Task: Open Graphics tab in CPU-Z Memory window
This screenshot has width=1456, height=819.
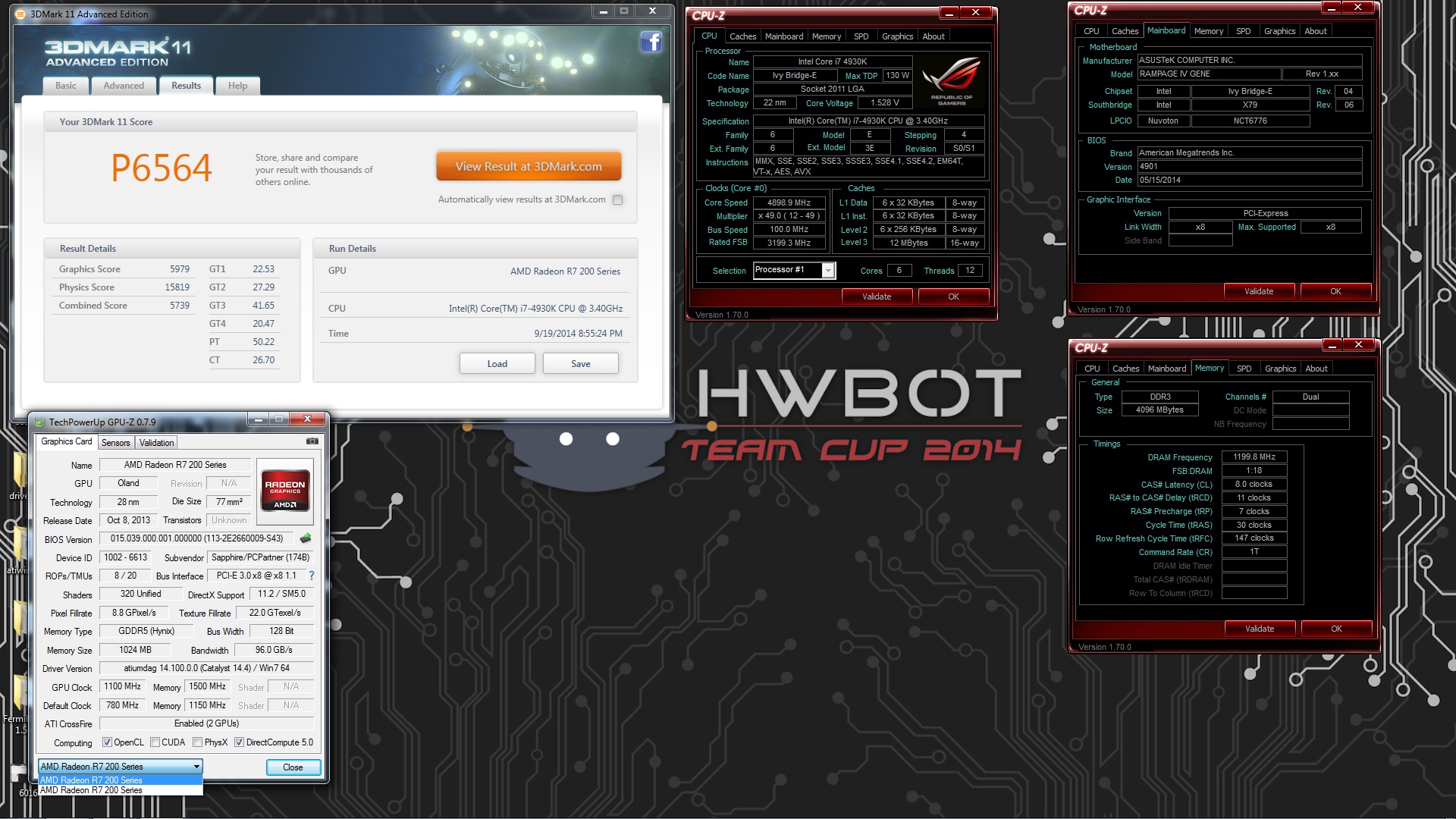Action: coord(1280,369)
